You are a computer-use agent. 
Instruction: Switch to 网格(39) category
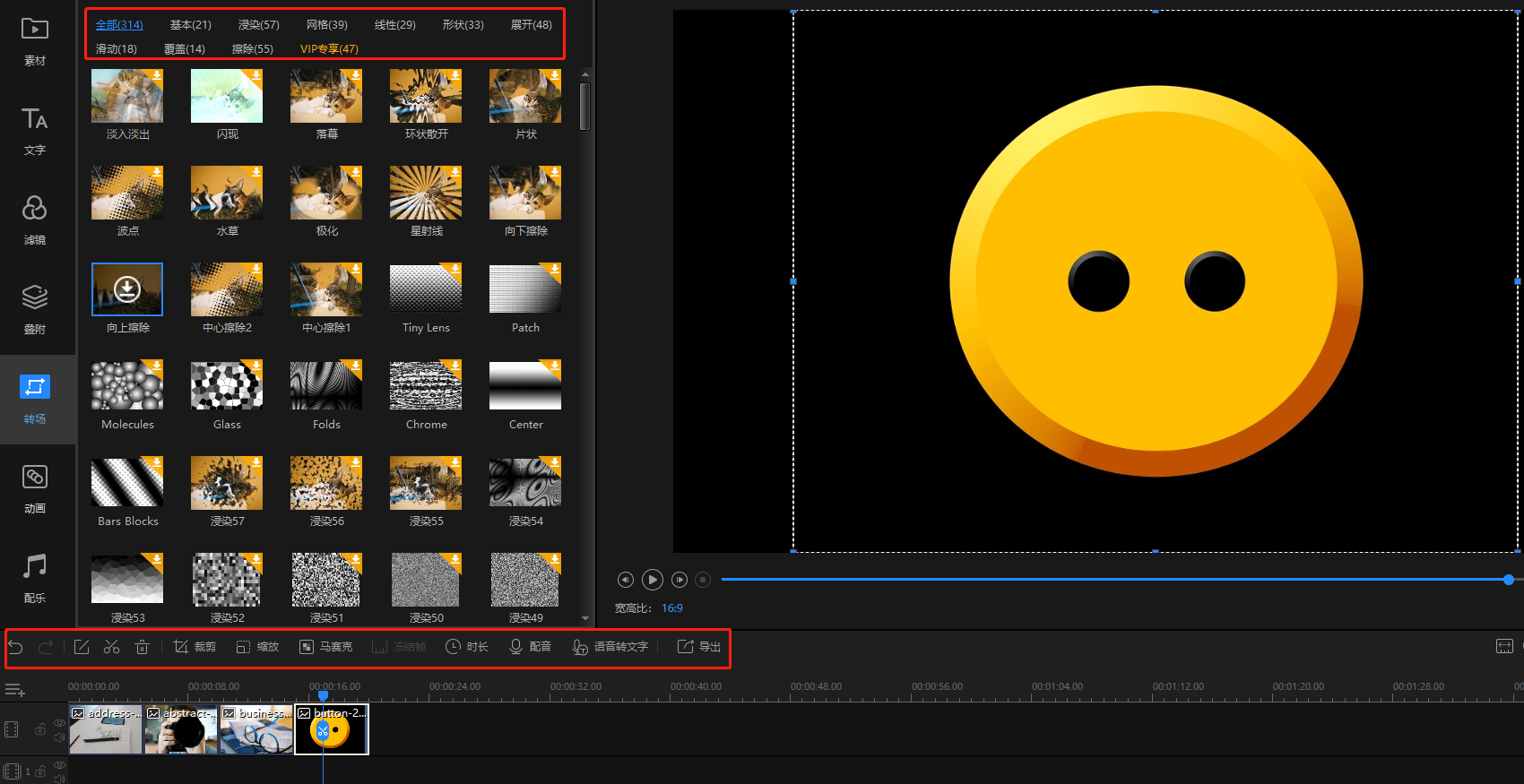pyautogui.click(x=327, y=25)
